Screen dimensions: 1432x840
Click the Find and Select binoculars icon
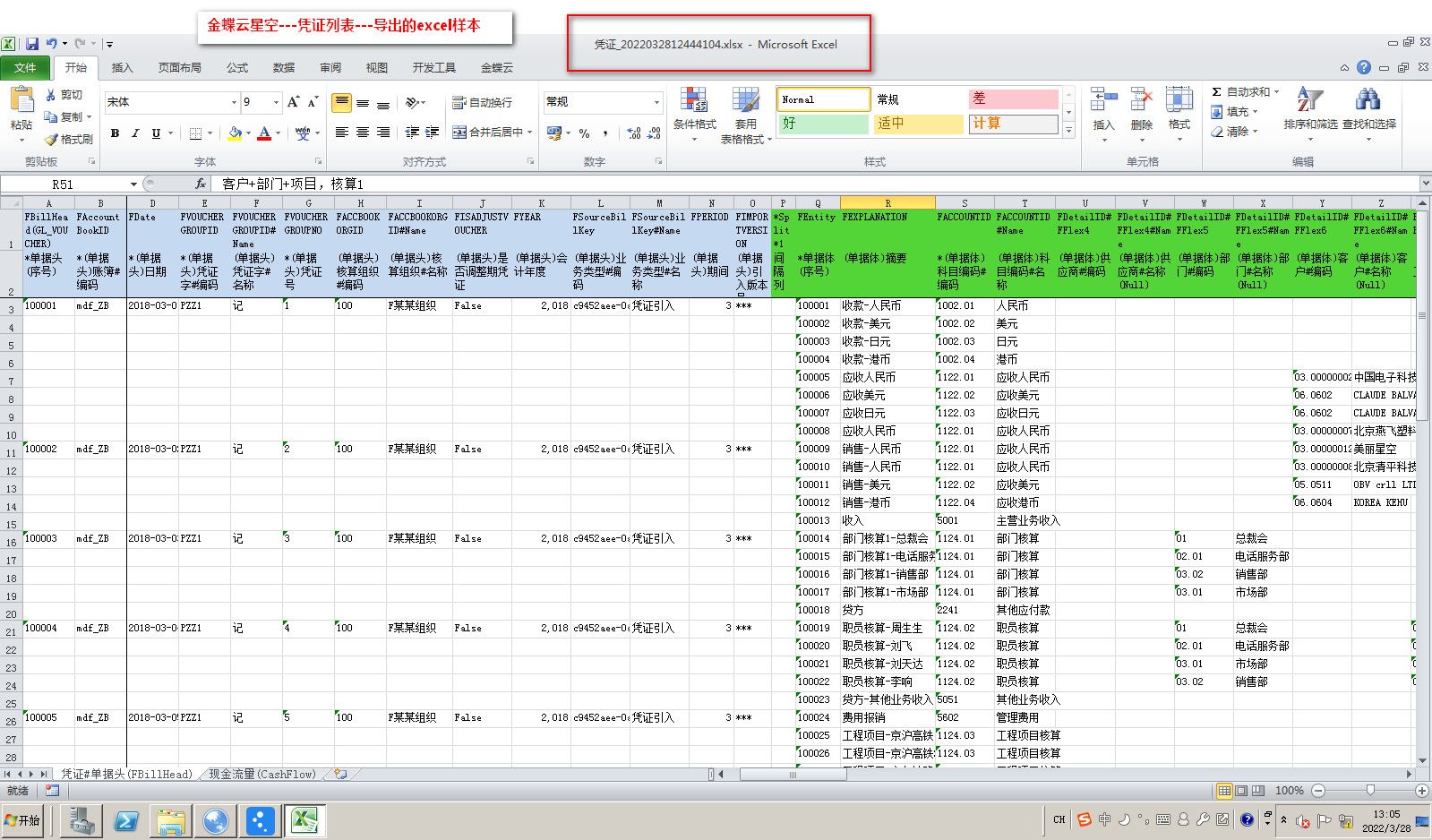coord(1368,101)
